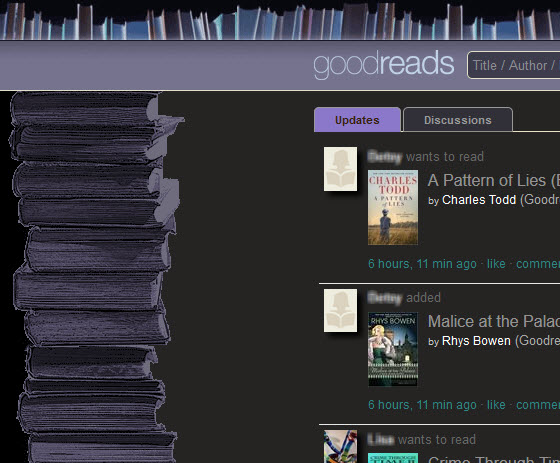Open blurred username before 'added'
Viewport: 560px width, 463px height.
coord(385,298)
